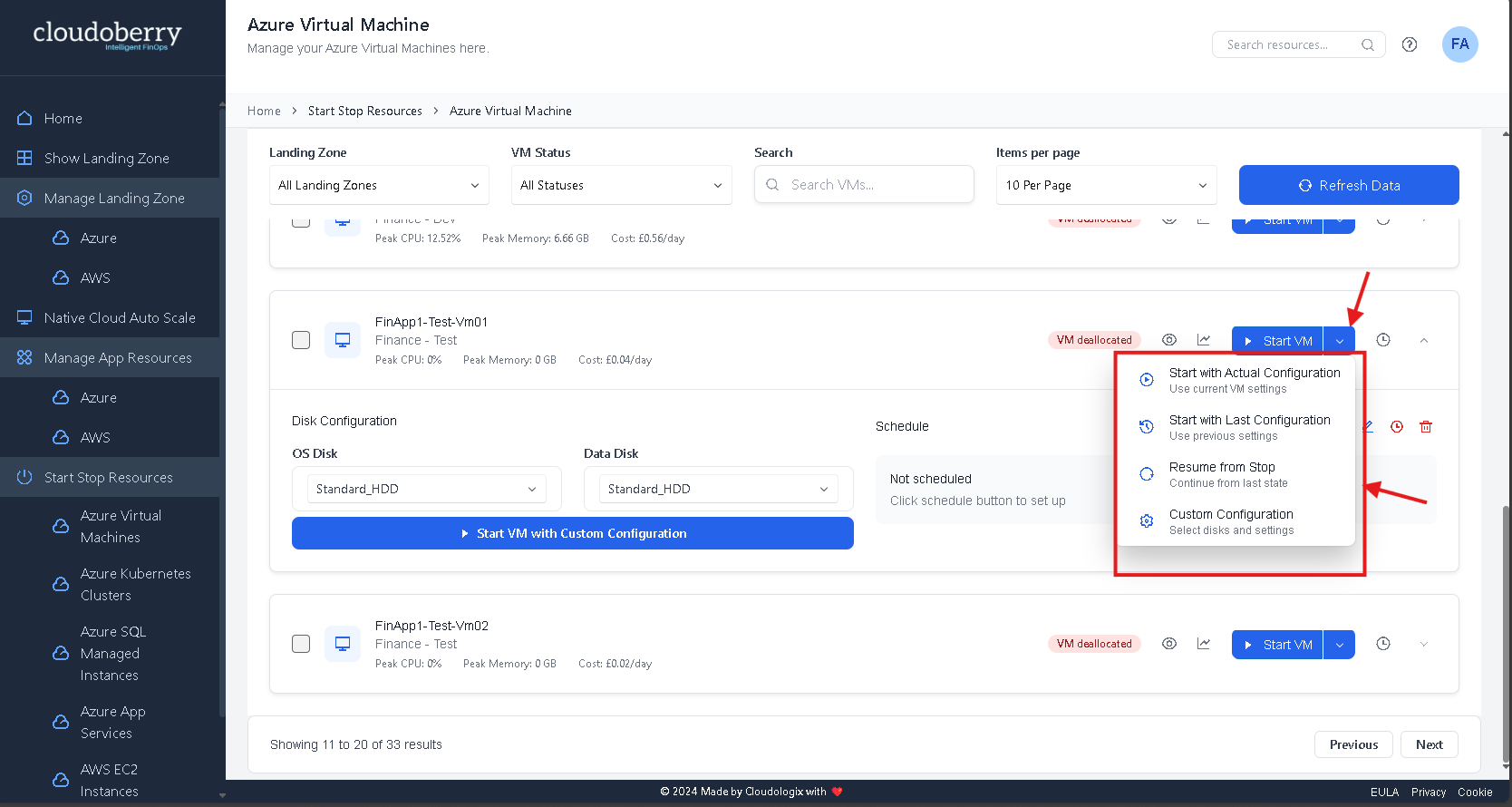The width and height of the screenshot is (1512, 807).
Task: Click the Start Stop Resources power icon
Action: point(24,477)
